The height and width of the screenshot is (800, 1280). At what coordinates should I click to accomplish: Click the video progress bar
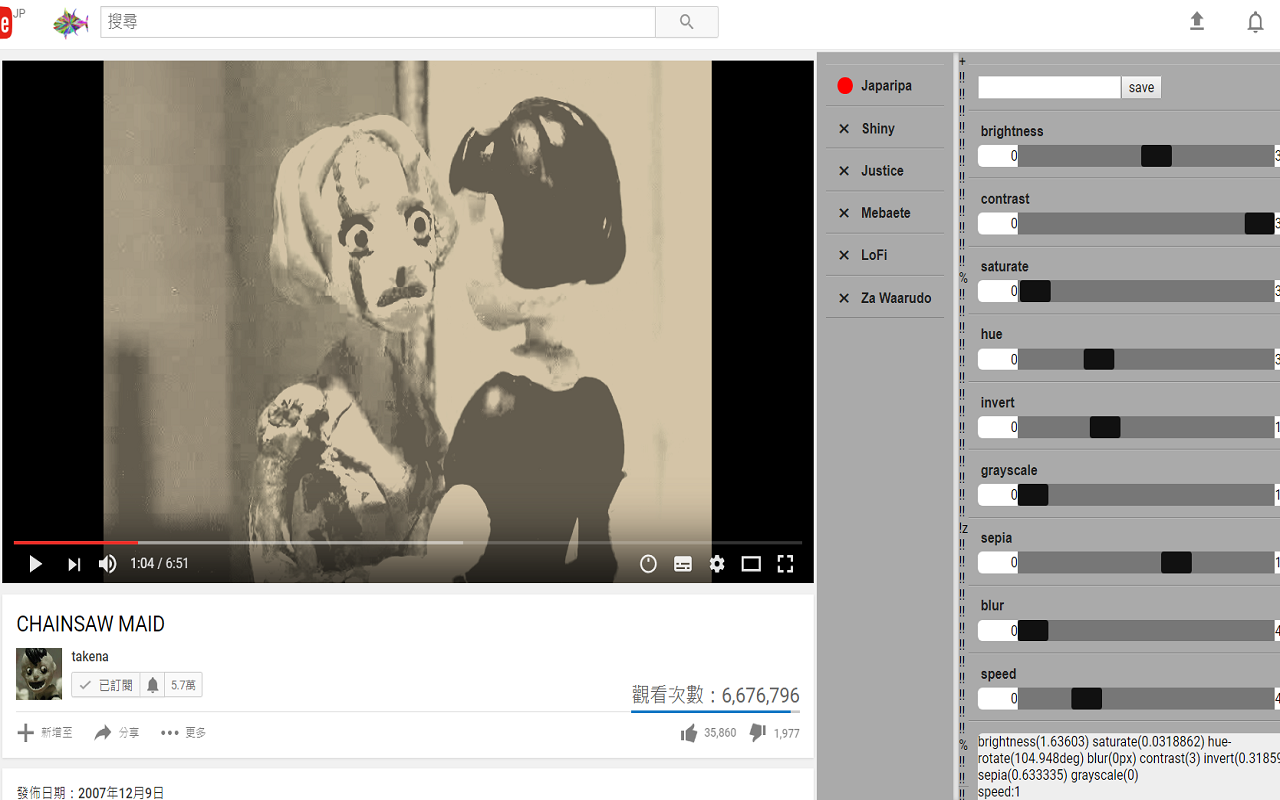coord(408,542)
